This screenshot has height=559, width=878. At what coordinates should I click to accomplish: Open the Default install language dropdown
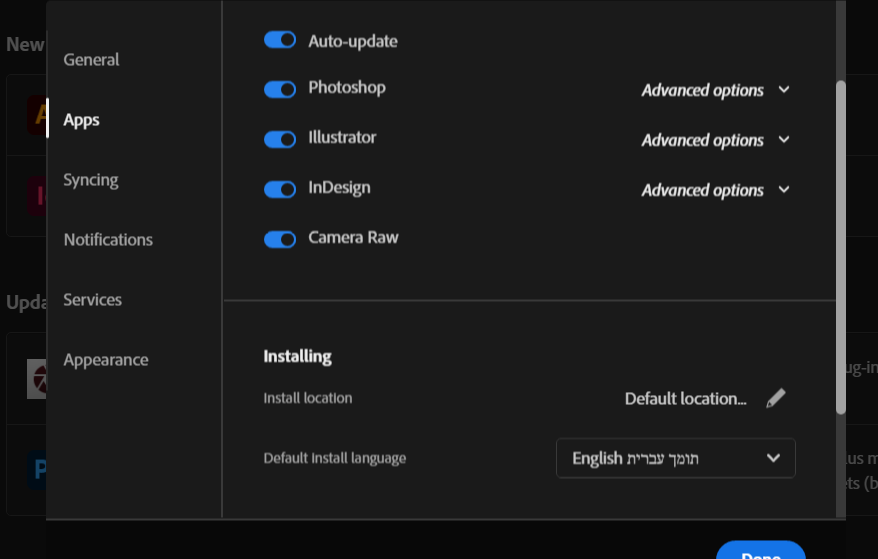tap(675, 458)
